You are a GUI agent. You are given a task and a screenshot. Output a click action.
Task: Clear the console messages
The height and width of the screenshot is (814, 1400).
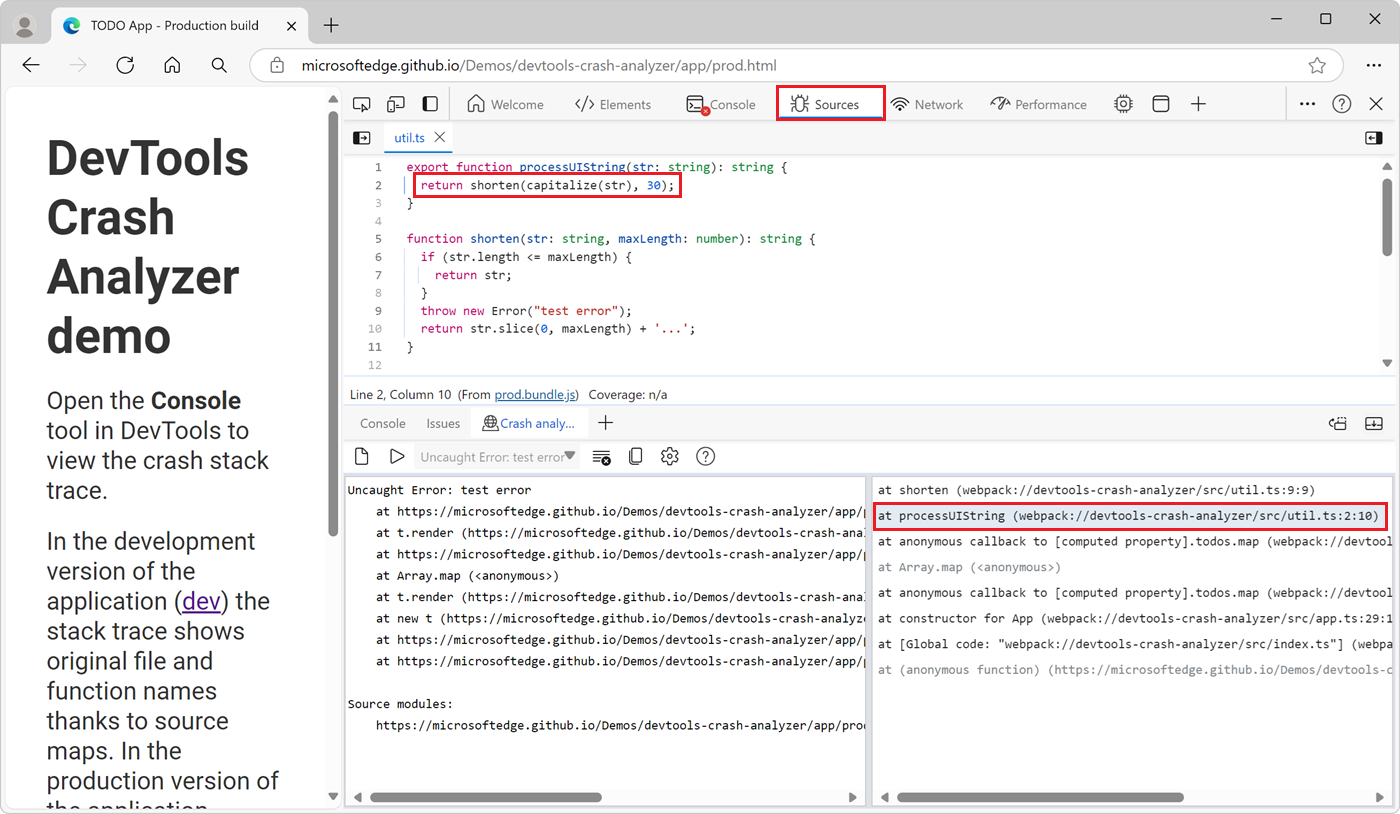point(601,456)
